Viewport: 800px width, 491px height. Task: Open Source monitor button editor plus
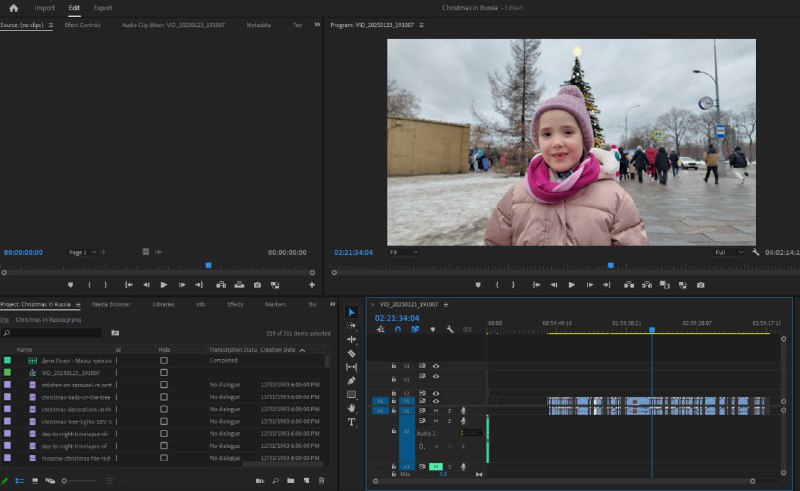point(312,285)
